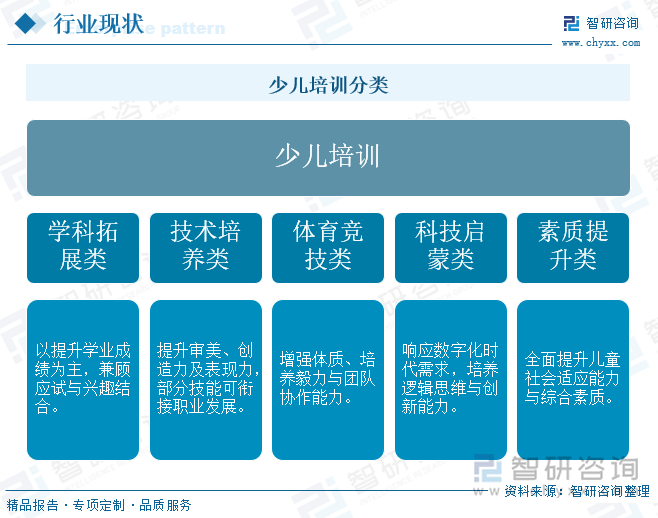Select the 行业现状 heading text

99,24
